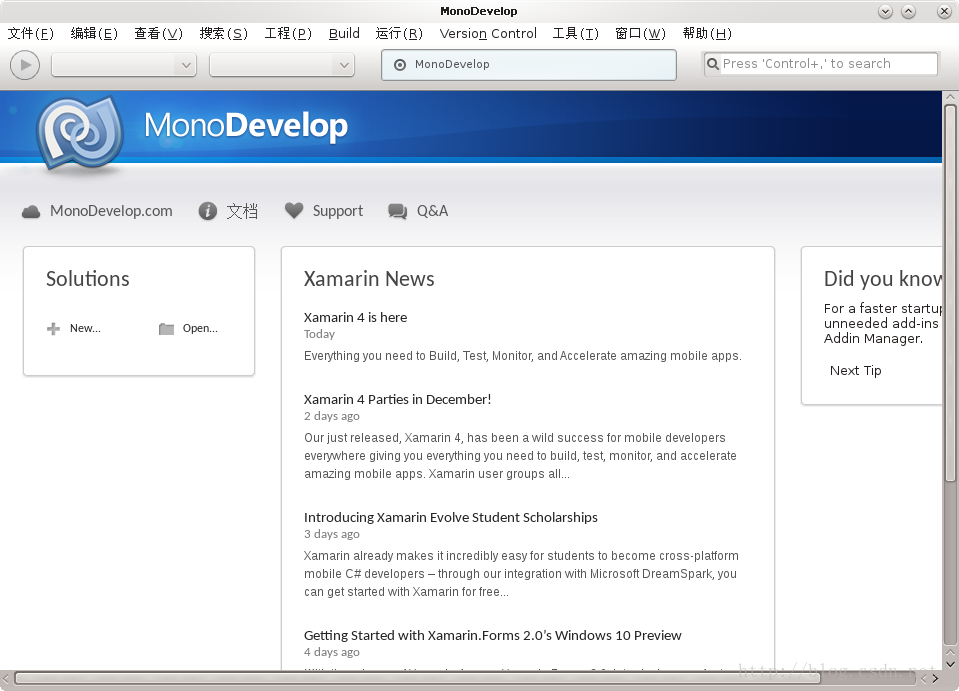Image resolution: width=959 pixels, height=691 pixels.
Task: Open 'Getting Started with Xamarin.Forms 2.0's Windows 10 Preview'
Action: tap(492, 635)
